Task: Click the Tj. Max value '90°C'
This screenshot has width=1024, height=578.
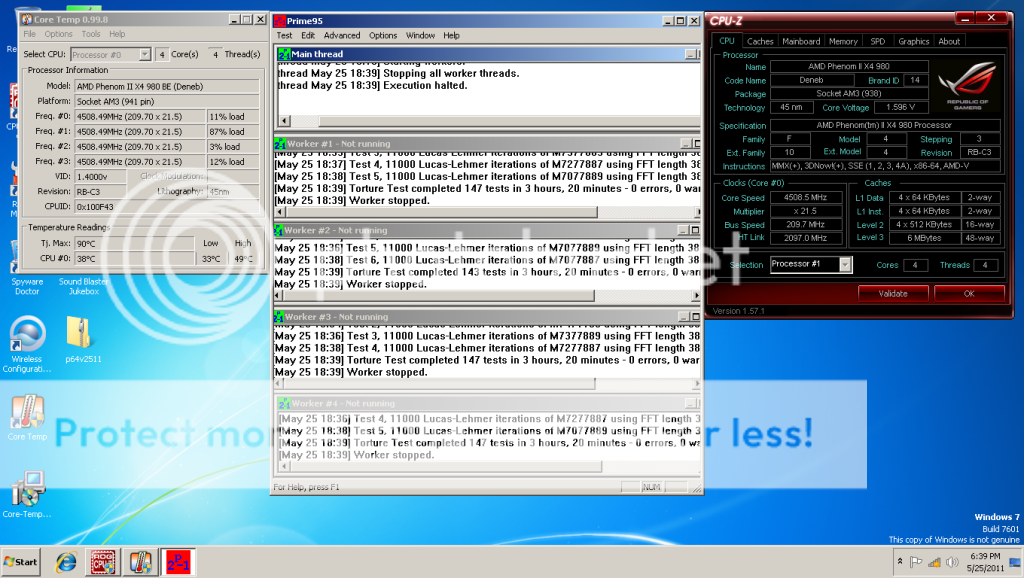Action: (x=135, y=244)
